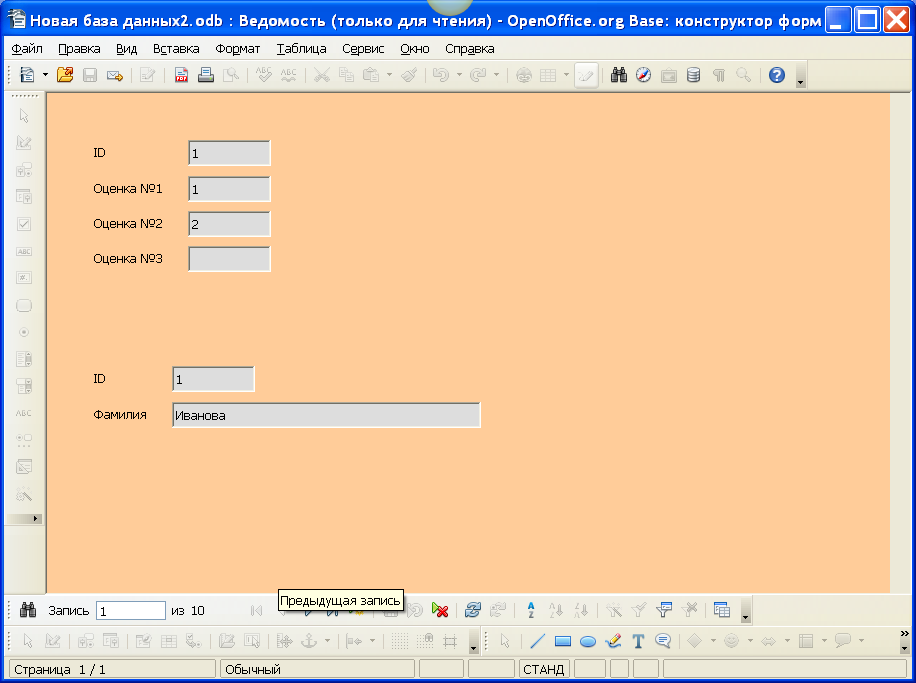
Task: Select the Line drawing tool
Action: tap(537, 642)
